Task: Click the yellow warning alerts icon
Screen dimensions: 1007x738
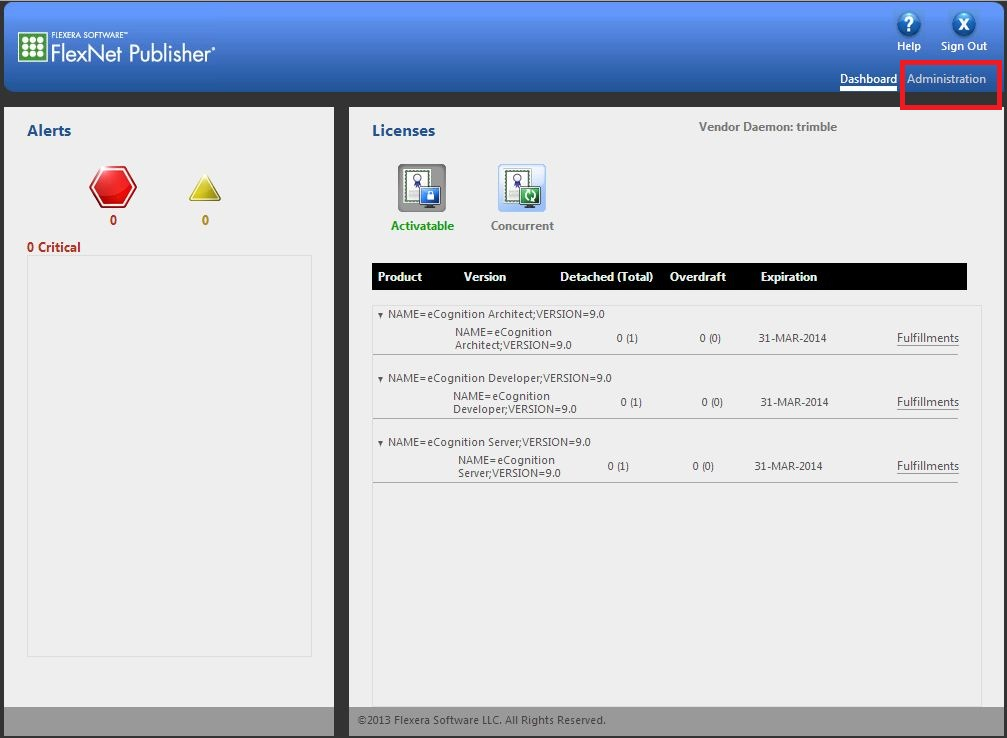Action: (205, 188)
